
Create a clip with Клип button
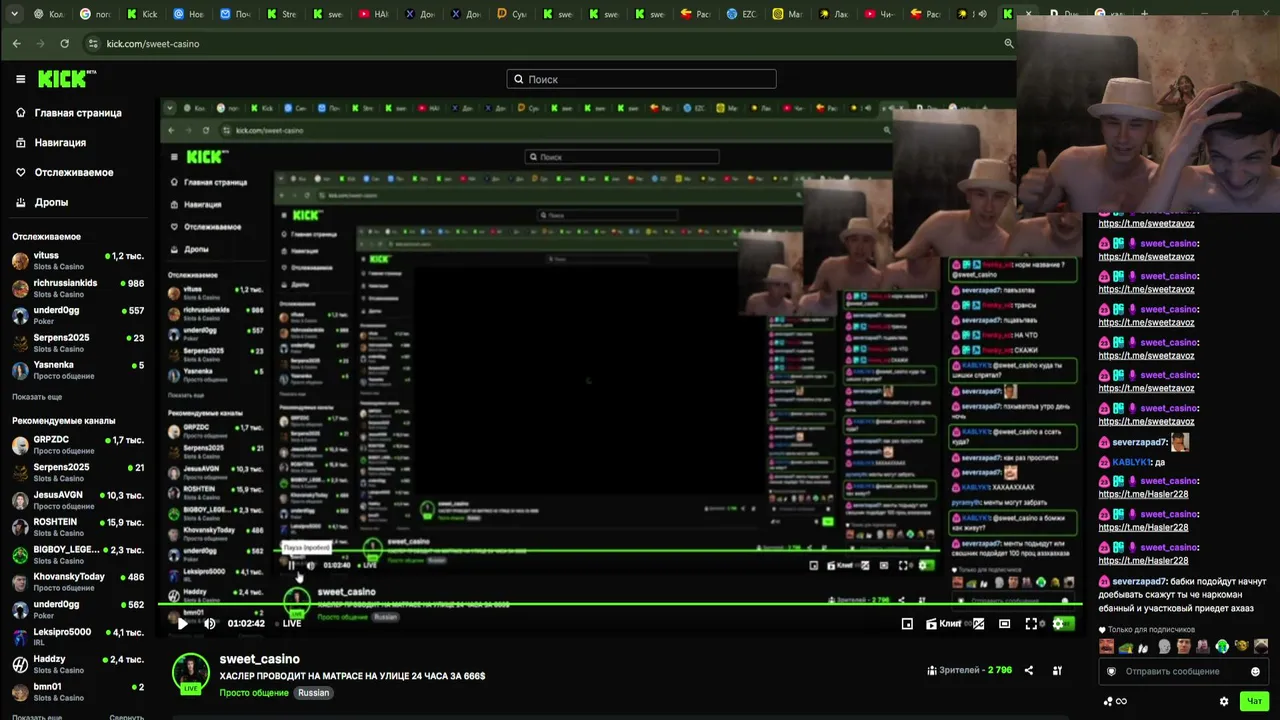click(944, 623)
